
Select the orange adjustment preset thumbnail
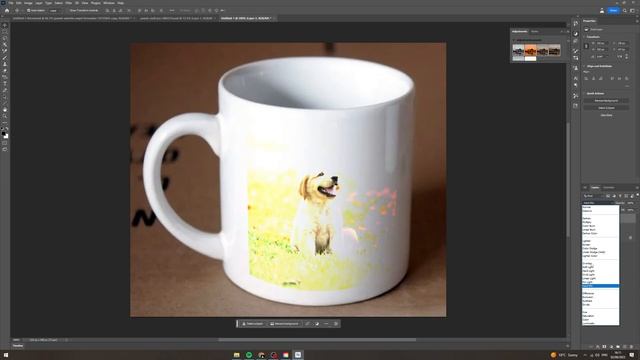[530, 50]
